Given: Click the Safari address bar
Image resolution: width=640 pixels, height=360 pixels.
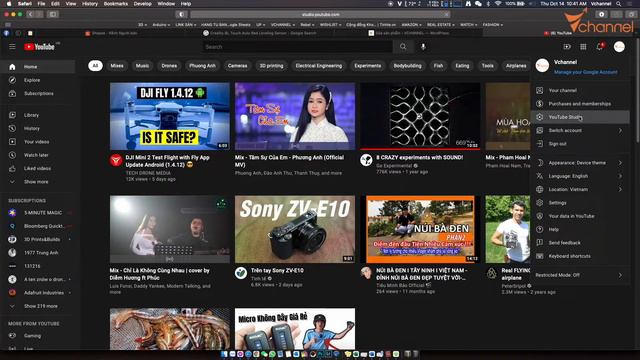Looking at the screenshot, I should tap(320, 14).
